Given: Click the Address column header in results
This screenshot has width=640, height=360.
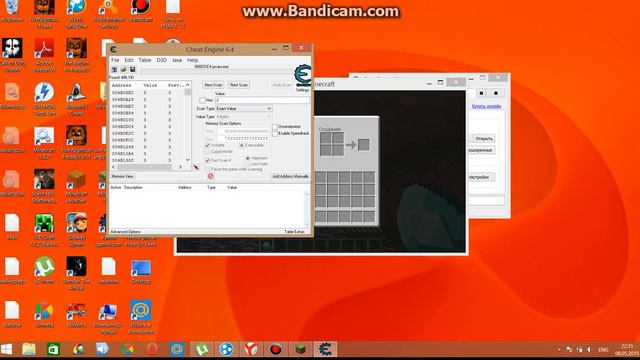Looking at the screenshot, I should [122, 85].
